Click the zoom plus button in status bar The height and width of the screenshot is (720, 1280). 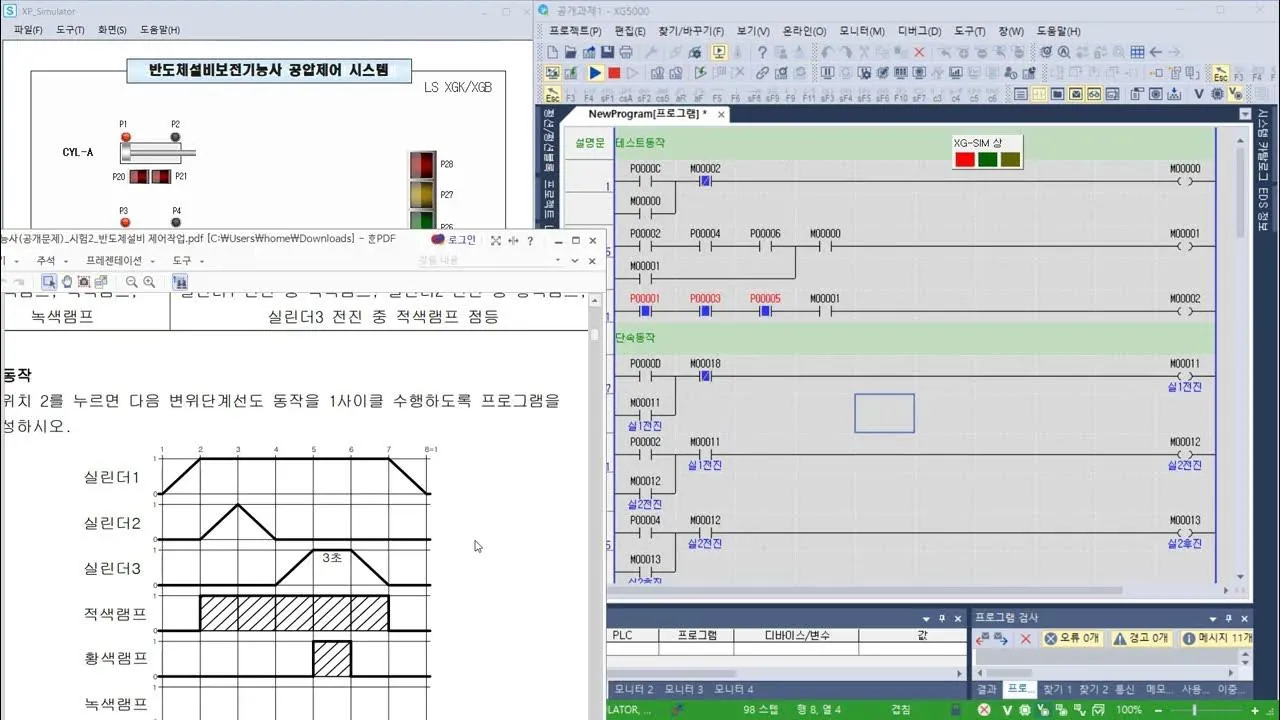click(1254, 710)
